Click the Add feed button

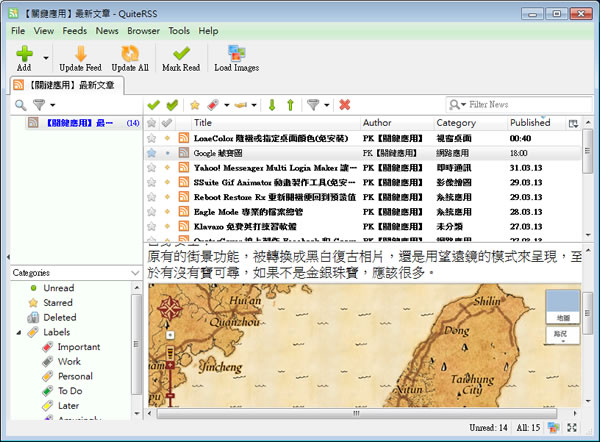(24, 56)
